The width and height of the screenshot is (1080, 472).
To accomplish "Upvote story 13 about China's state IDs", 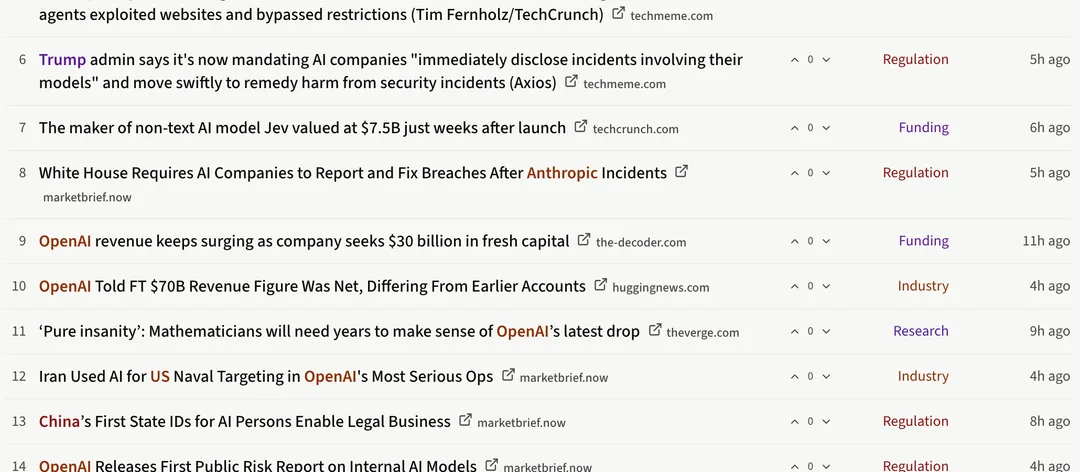I will tap(794, 422).
